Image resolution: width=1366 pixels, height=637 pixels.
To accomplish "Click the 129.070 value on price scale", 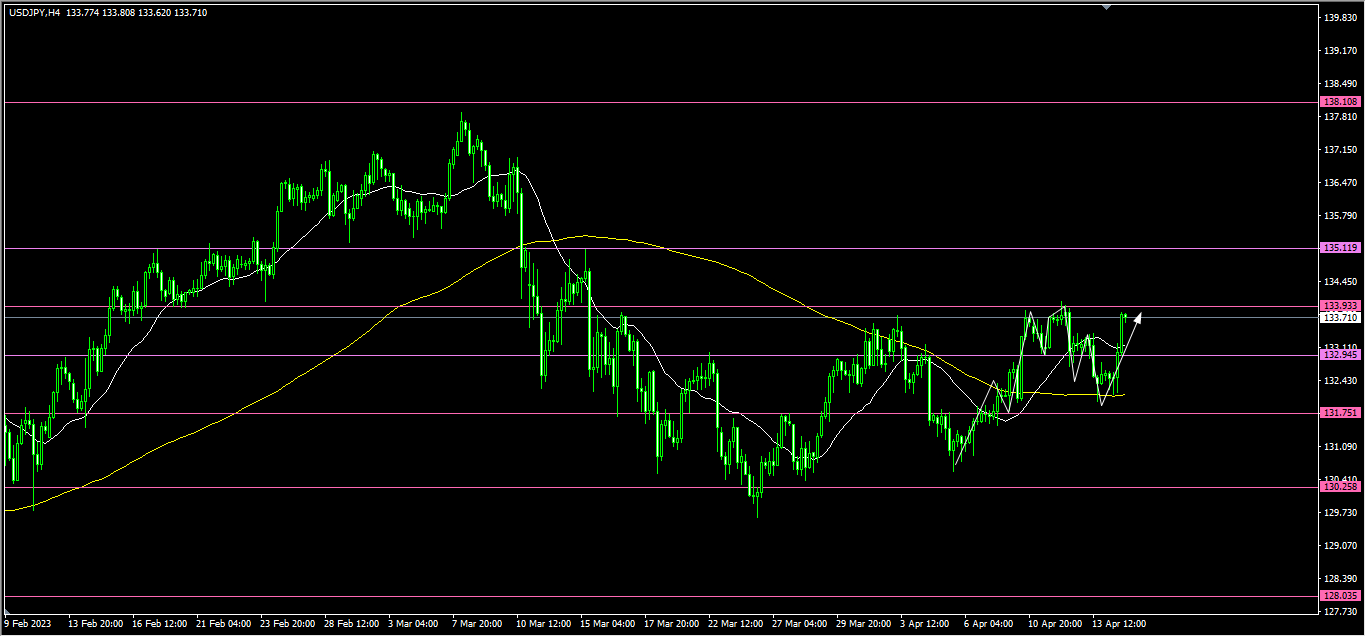I will (1340, 546).
